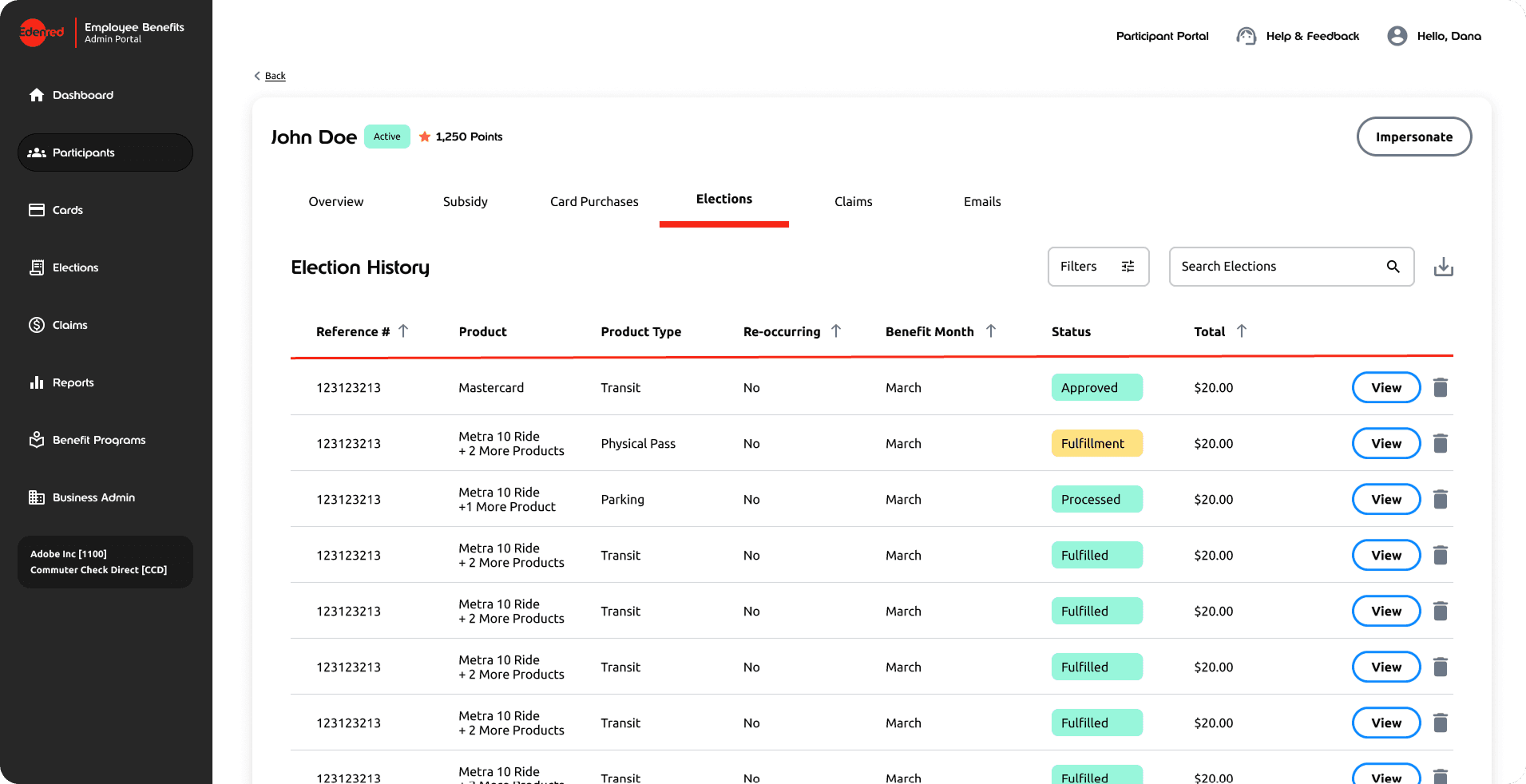This screenshot has width=1526, height=784.
Task: Delete the Parking election row
Action: (x=1441, y=499)
